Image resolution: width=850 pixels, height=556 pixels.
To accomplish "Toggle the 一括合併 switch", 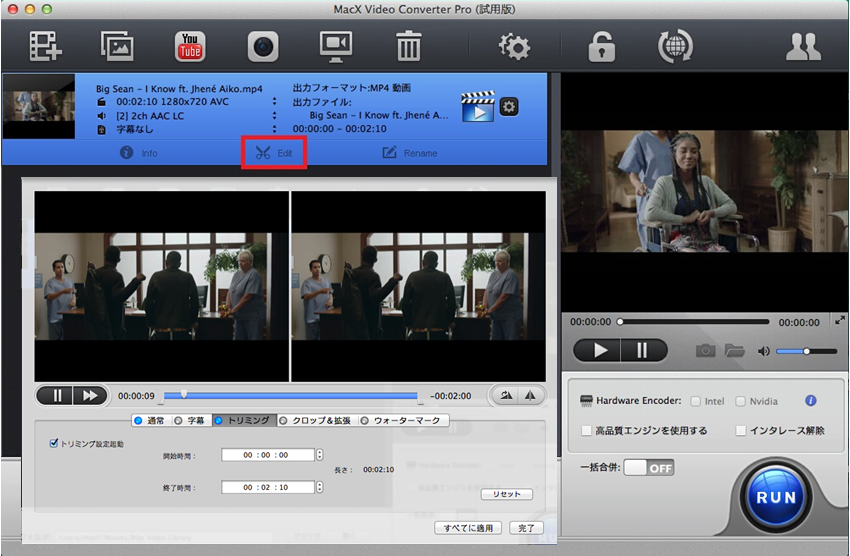I will [x=649, y=468].
